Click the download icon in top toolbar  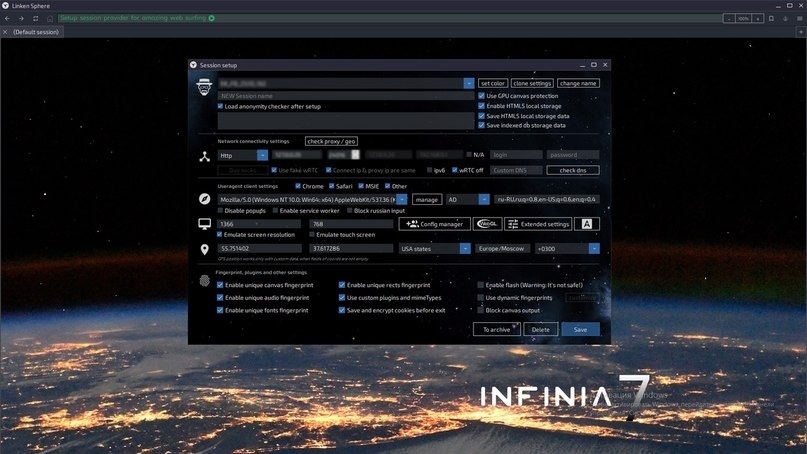click(785, 19)
